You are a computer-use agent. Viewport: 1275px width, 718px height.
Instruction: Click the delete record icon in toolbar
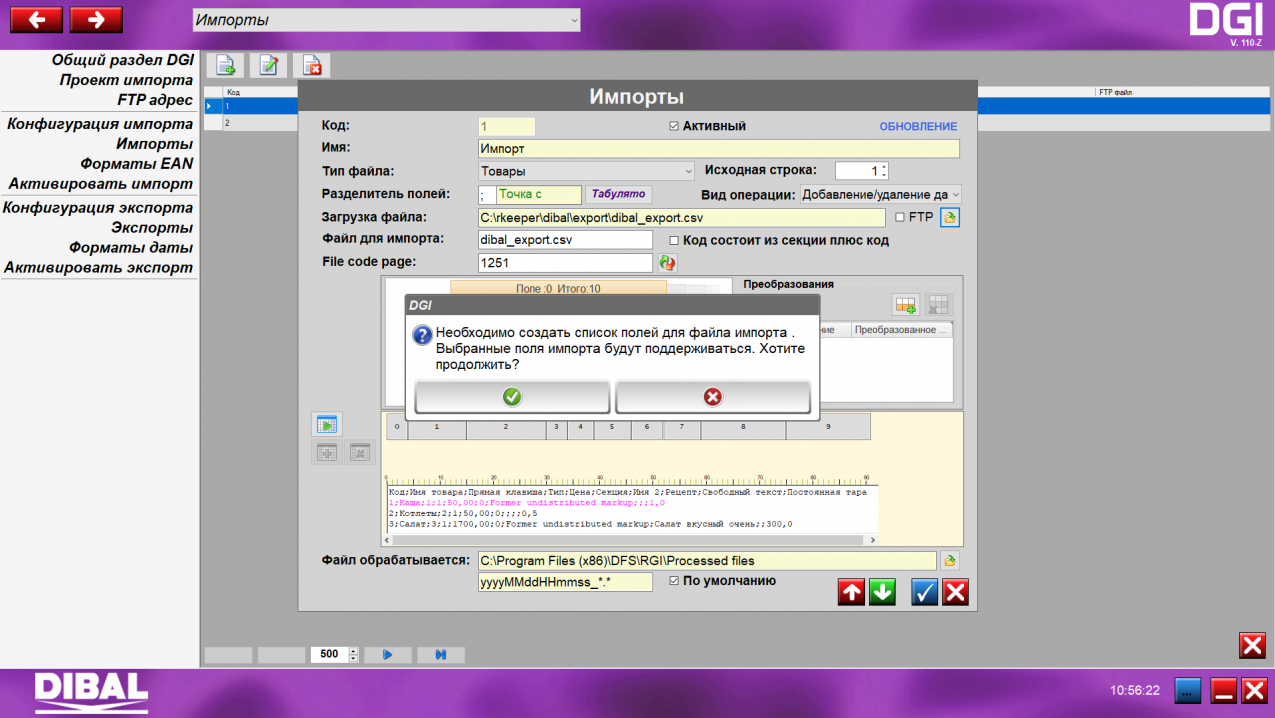[x=312, y=66]
